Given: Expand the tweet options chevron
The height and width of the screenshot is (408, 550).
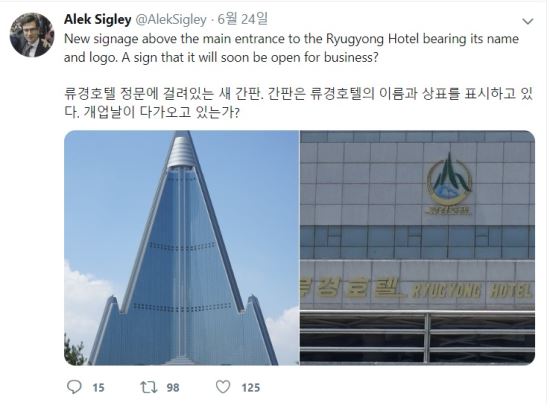Looking at the screenshot, I should click(528, 21).
